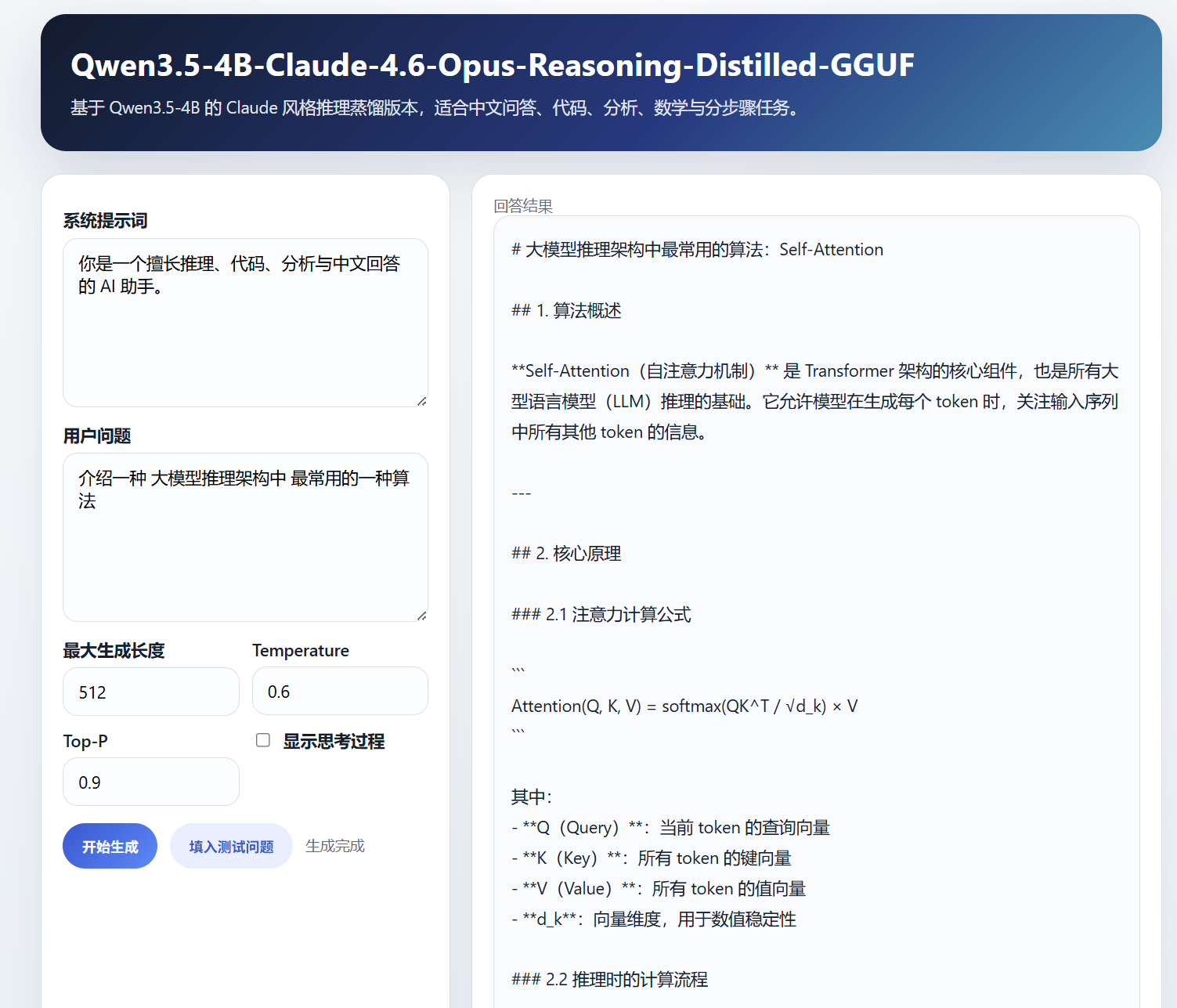
Task: Click the resize handle of the user question textarea
Action: coord(424,616)
